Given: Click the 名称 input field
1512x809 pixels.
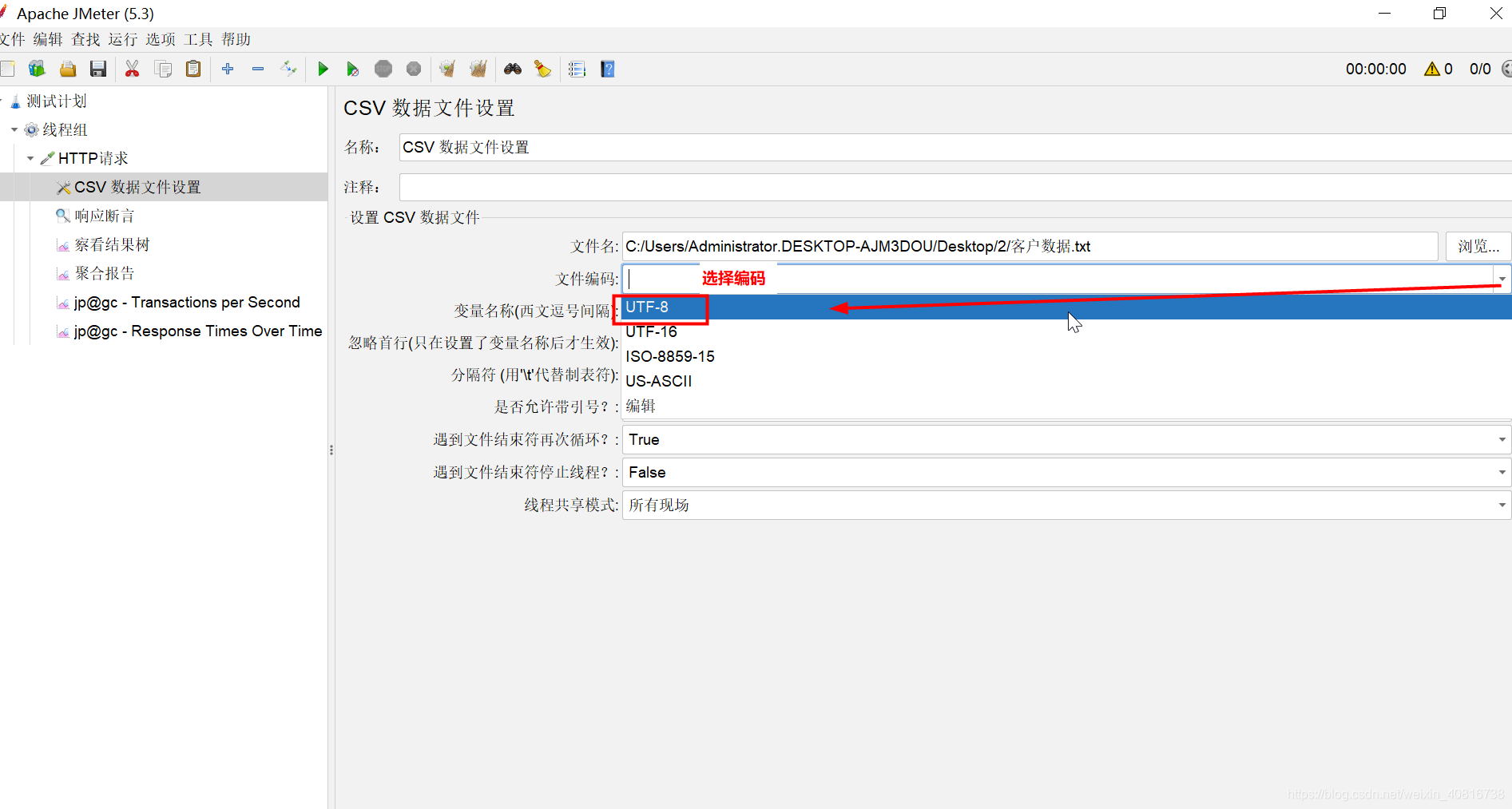Looking at the screenshot, I should (x=955, y=147).
